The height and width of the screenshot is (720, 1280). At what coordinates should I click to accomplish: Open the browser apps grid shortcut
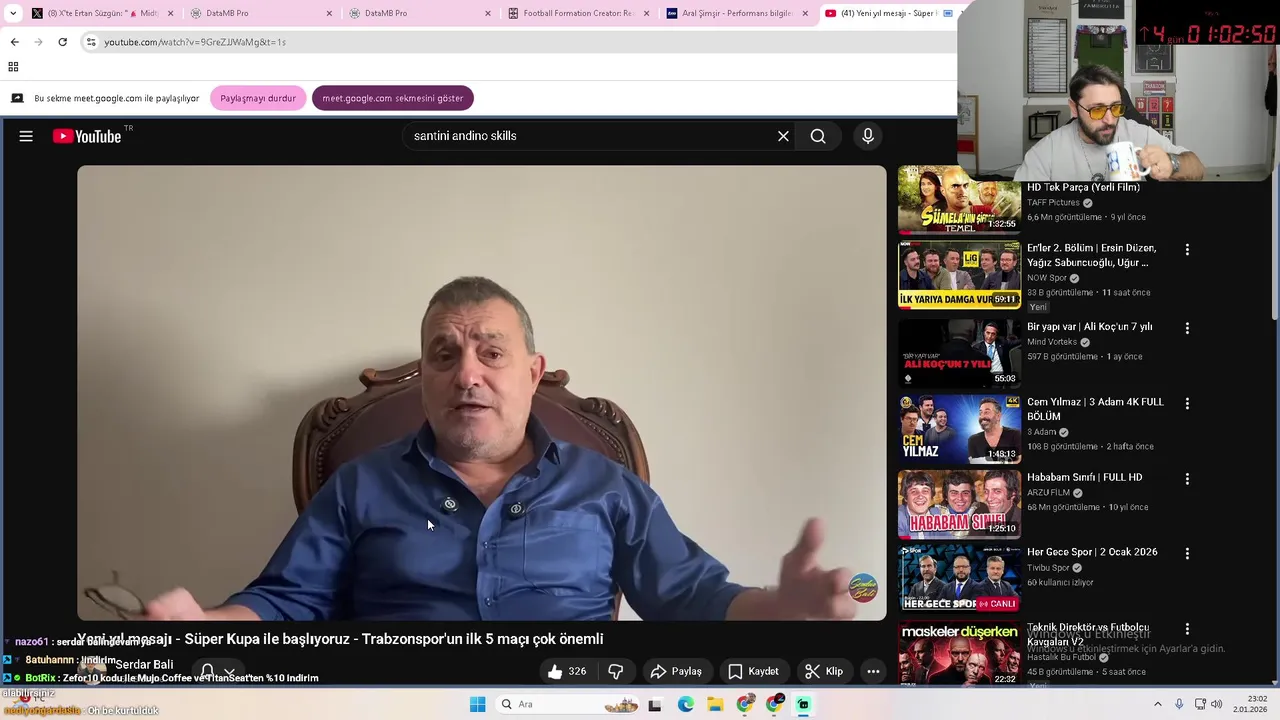[13, 67]
